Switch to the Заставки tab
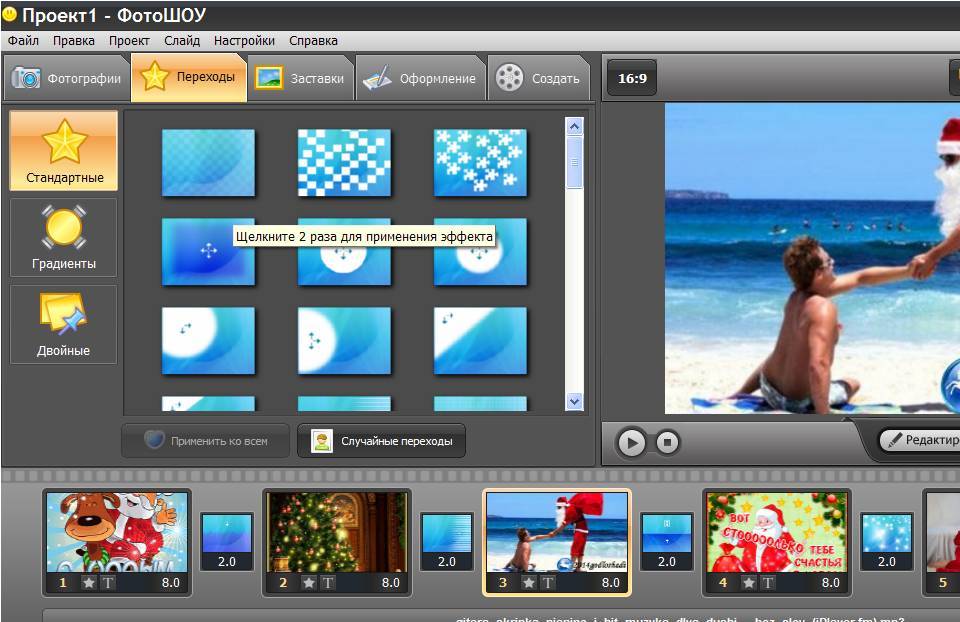Image resolution: width=960 pixels, height=622 pixels. tap(301, 78)
